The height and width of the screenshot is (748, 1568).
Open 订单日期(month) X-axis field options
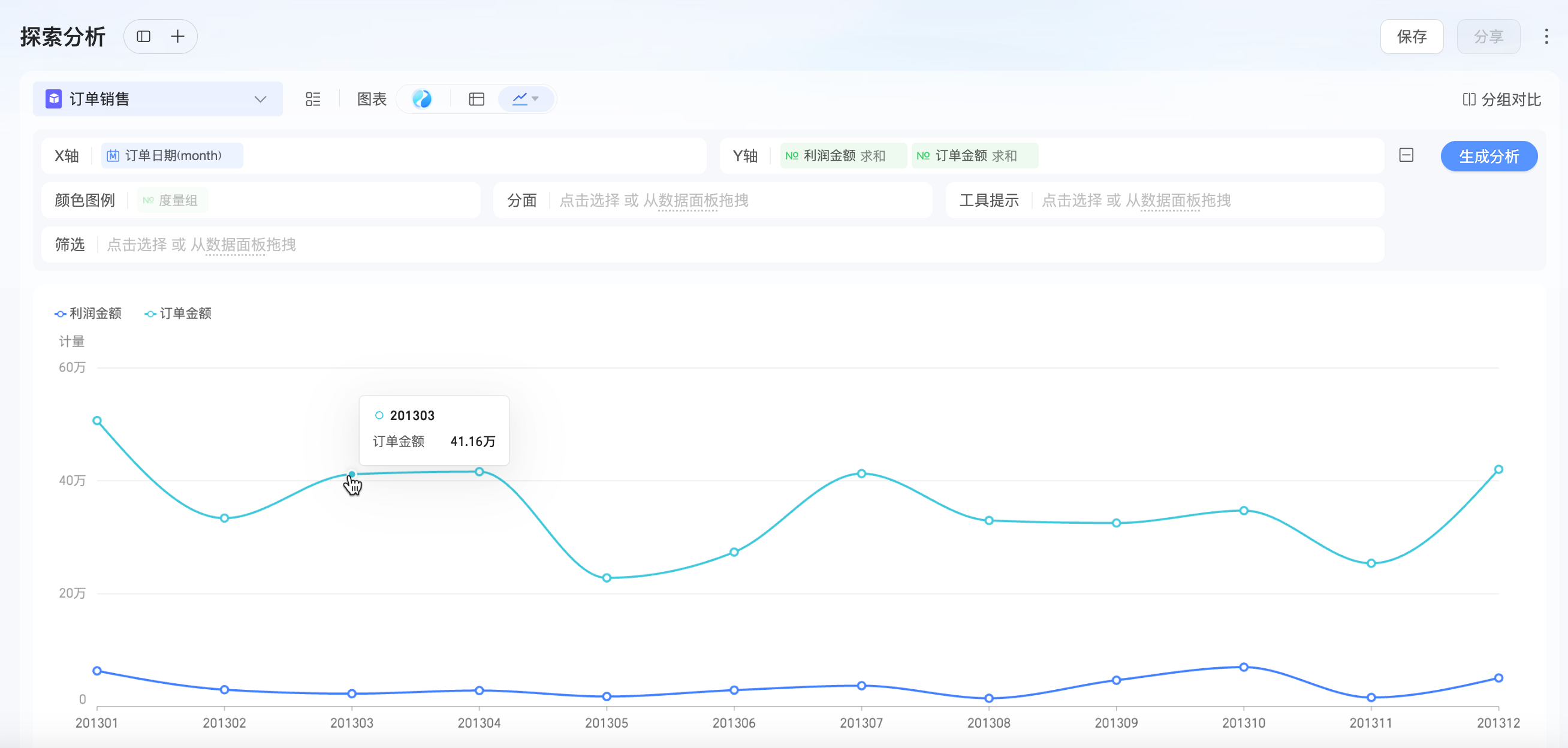pyautogui.click(x=172, y=156)
